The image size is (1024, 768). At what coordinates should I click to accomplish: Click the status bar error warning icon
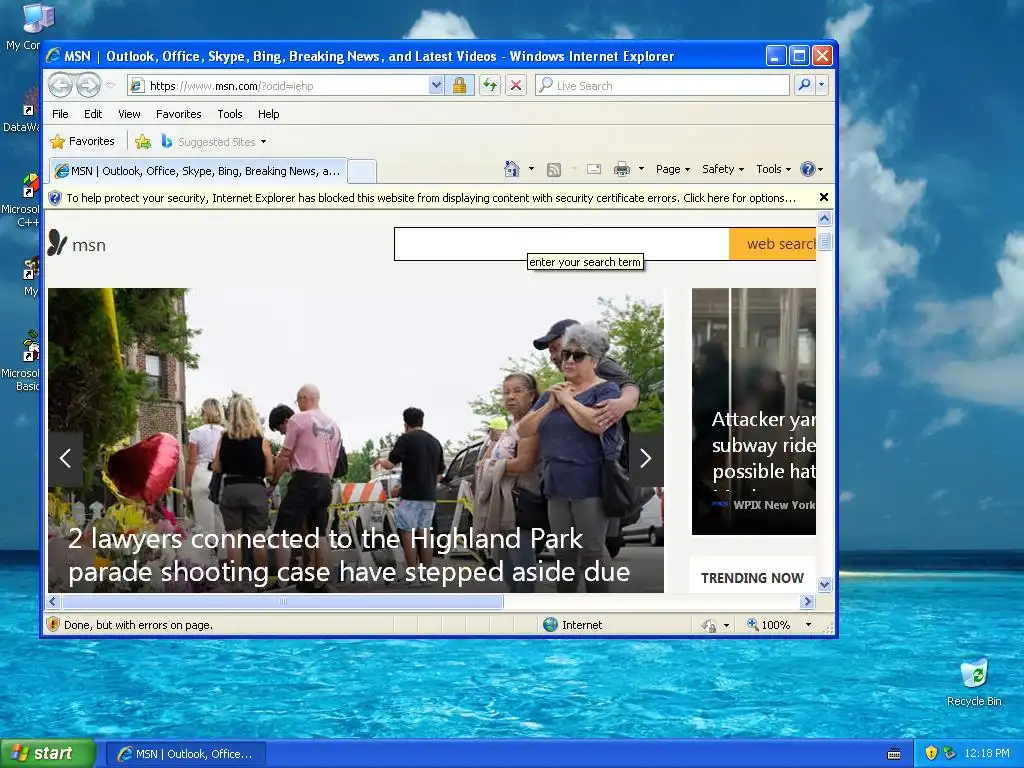pyautogui.click(x=53, y=624)
